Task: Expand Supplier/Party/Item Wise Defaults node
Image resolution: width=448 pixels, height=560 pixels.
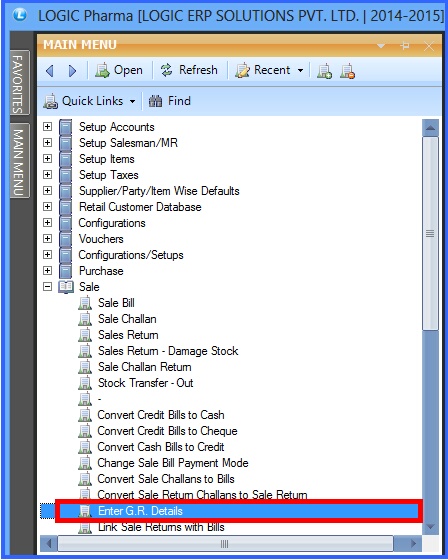Action: pos(47,191)
